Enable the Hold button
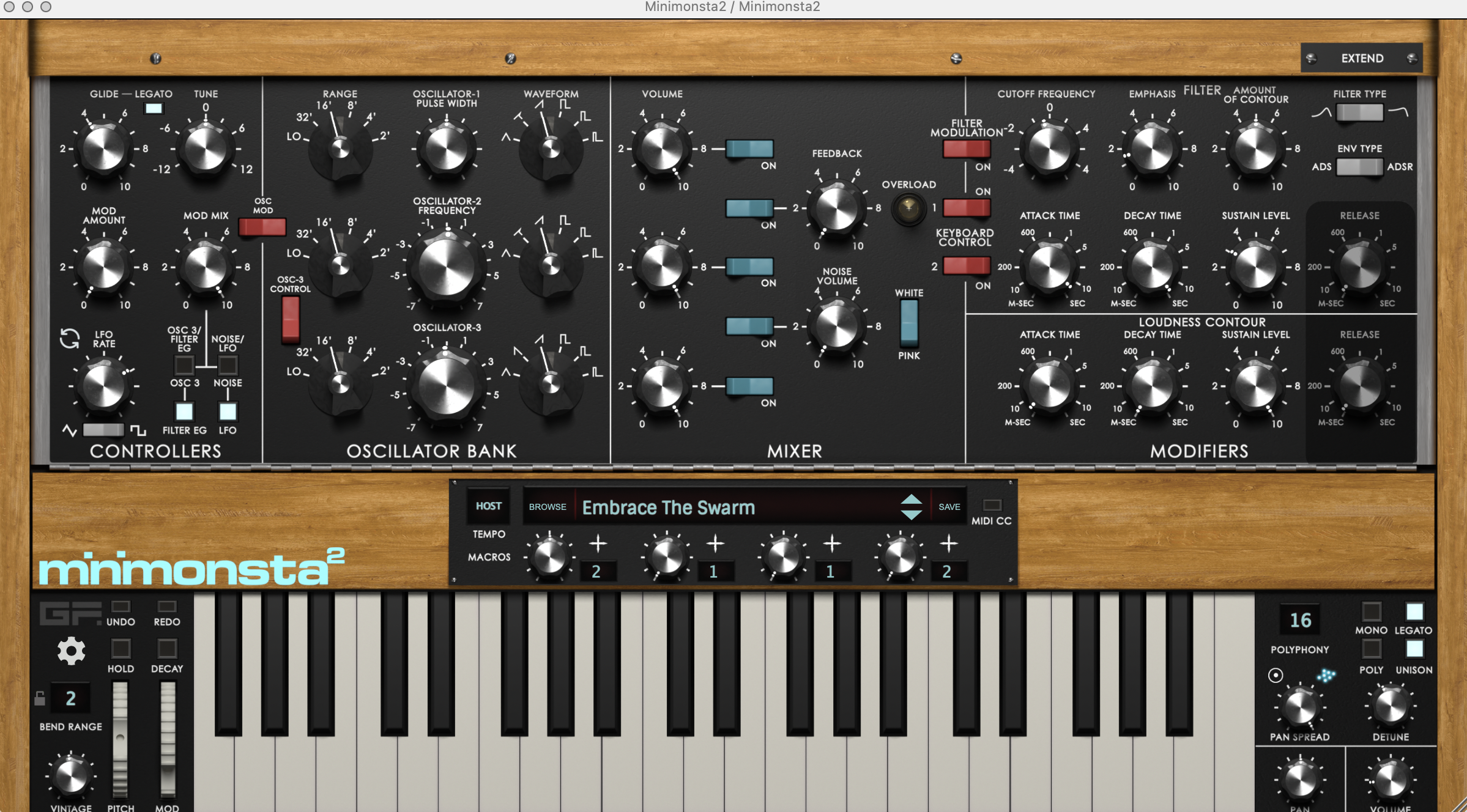 [121, 648]
